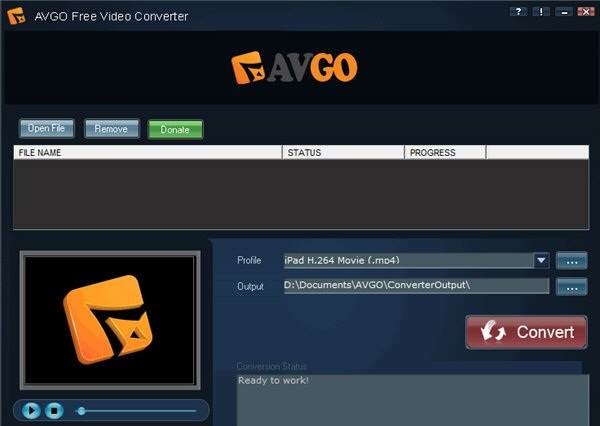Sort by the FILE NAME column header
The width and height of the screenshot is (600, 426).
coord(148,152)
